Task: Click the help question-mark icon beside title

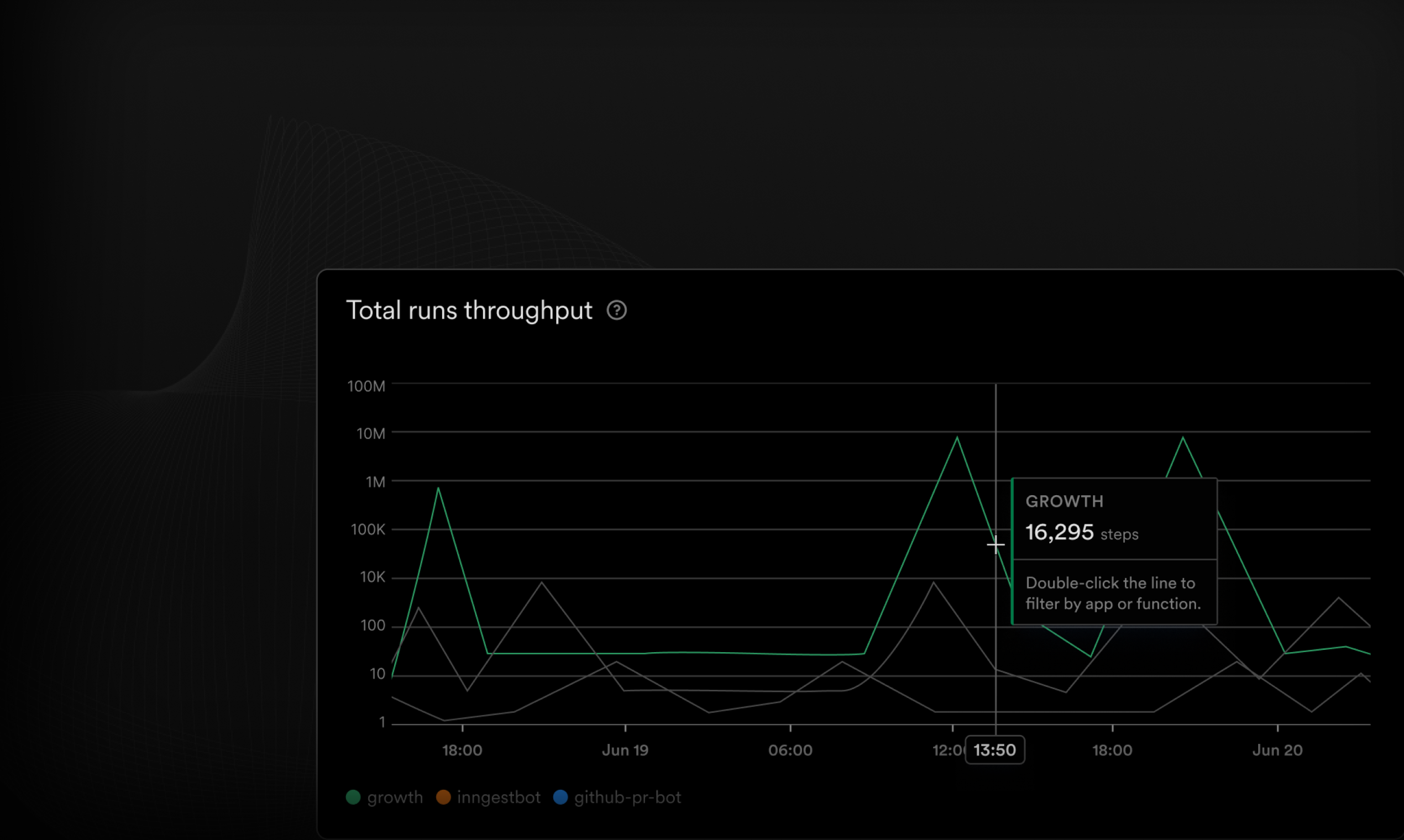Action: [x=616, y=310]
